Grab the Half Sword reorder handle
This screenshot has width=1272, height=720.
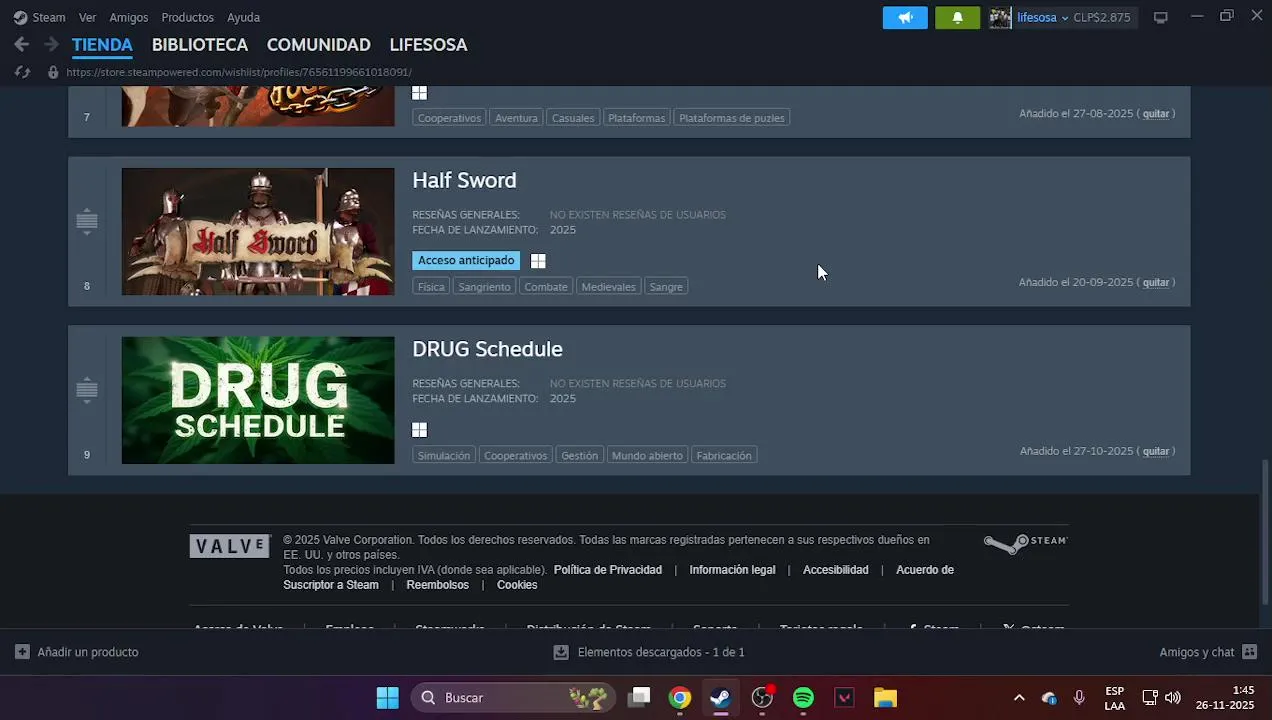click(x=87, y=221)
